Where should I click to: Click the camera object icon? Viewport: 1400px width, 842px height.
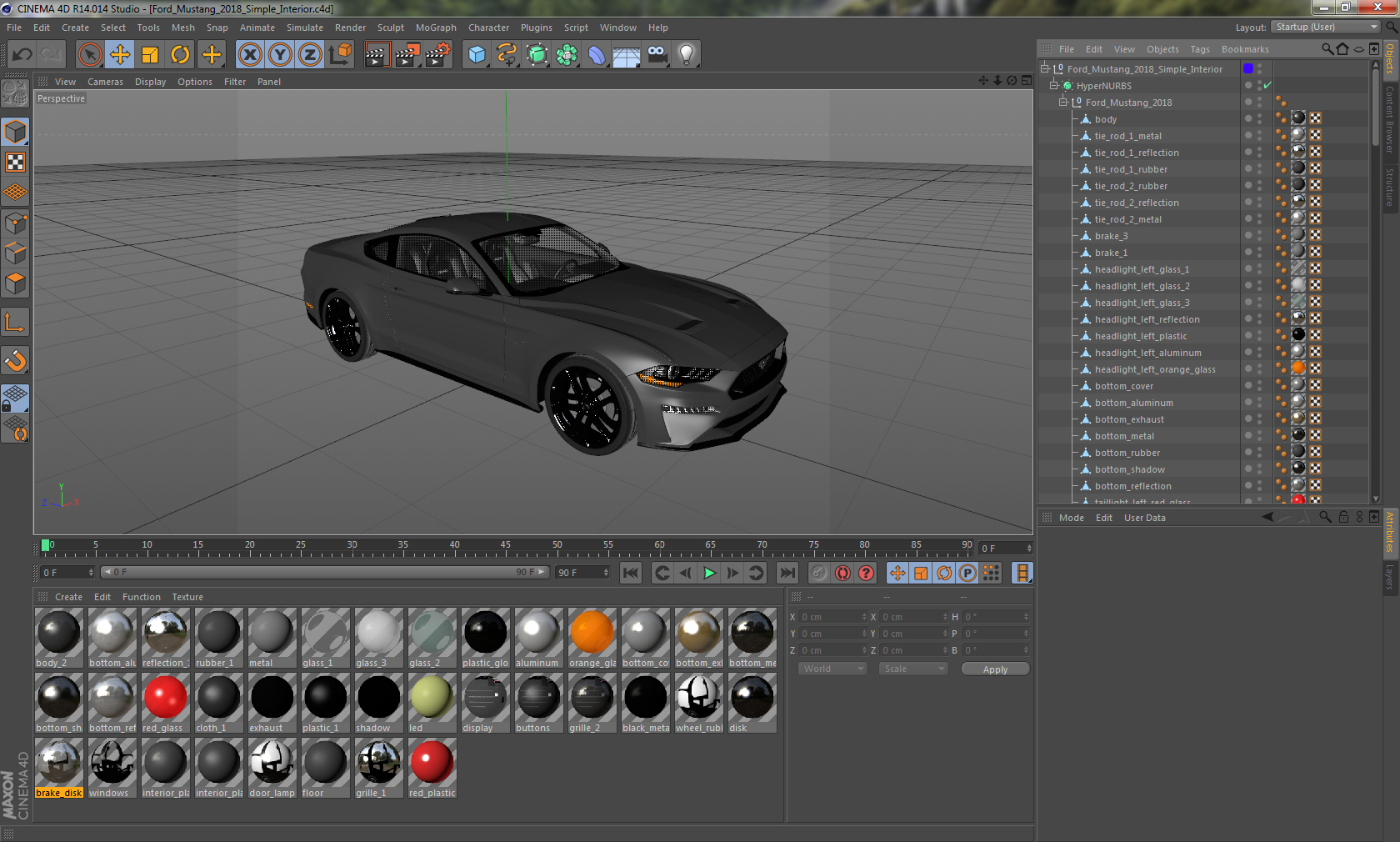pos(657,55)
